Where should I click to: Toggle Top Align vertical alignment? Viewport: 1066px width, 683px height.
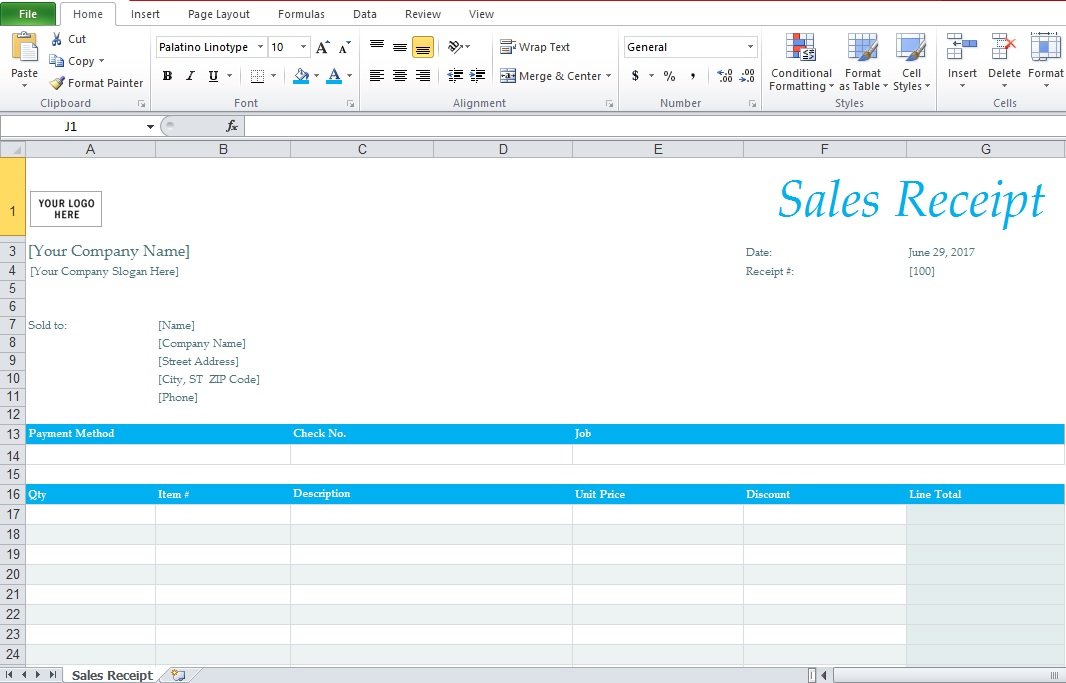[377, 47]
